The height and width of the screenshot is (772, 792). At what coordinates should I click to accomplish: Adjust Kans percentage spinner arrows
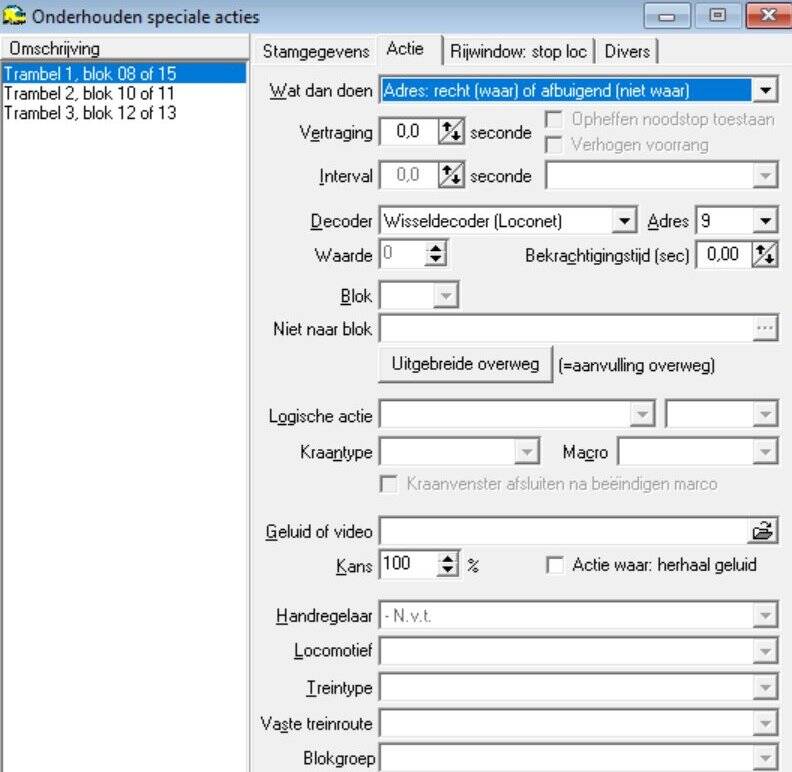[x=448, y=564]
